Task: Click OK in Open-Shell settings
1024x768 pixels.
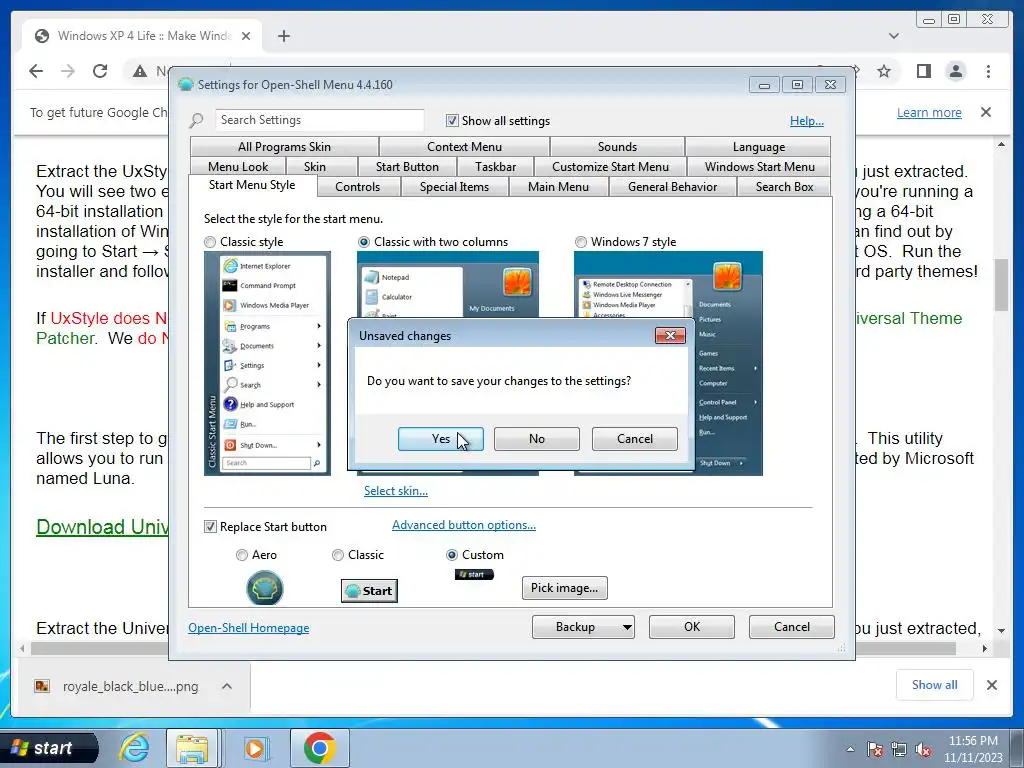Action: coord(692,627)
